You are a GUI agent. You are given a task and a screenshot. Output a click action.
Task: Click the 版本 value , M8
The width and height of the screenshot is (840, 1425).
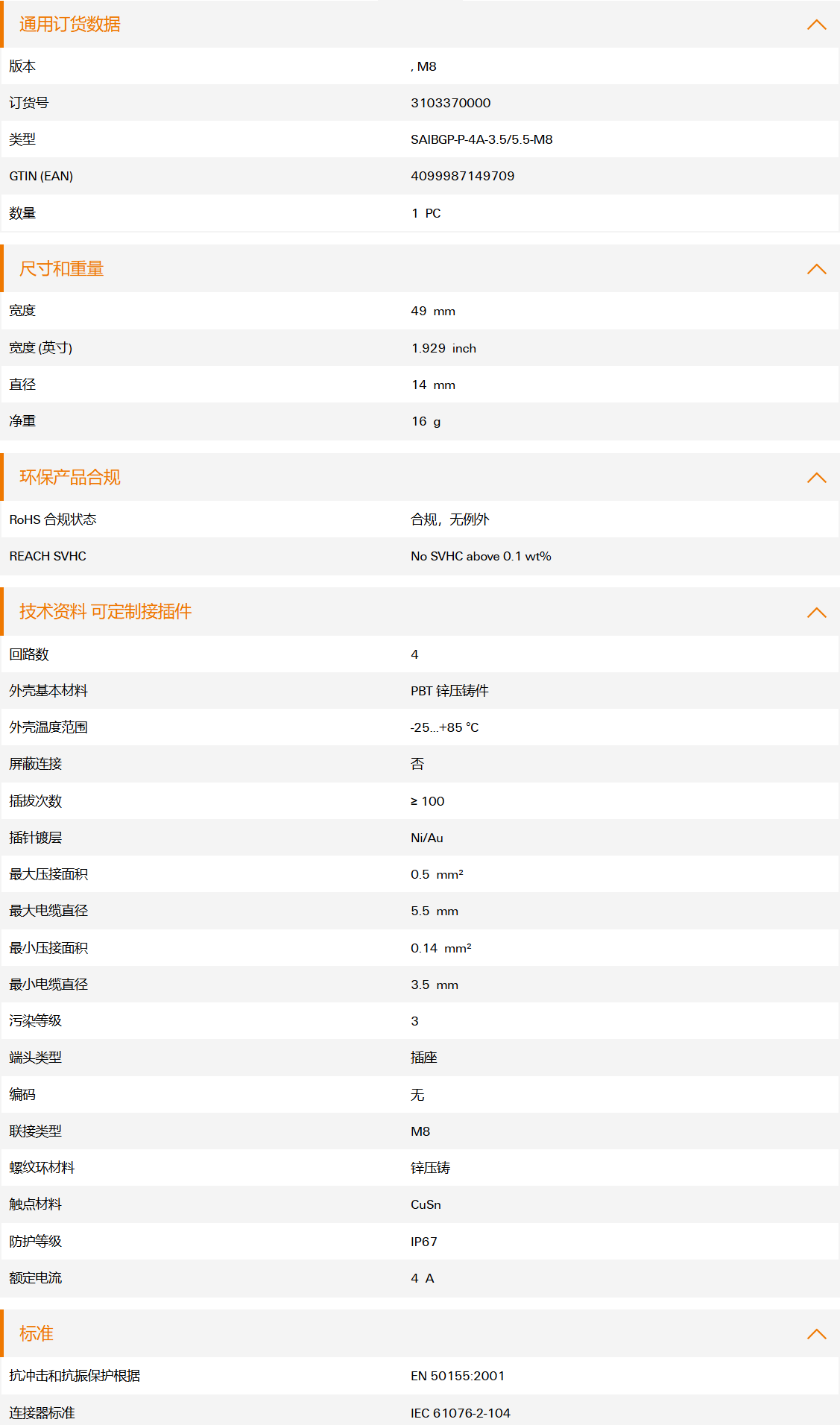pos(423,66)
